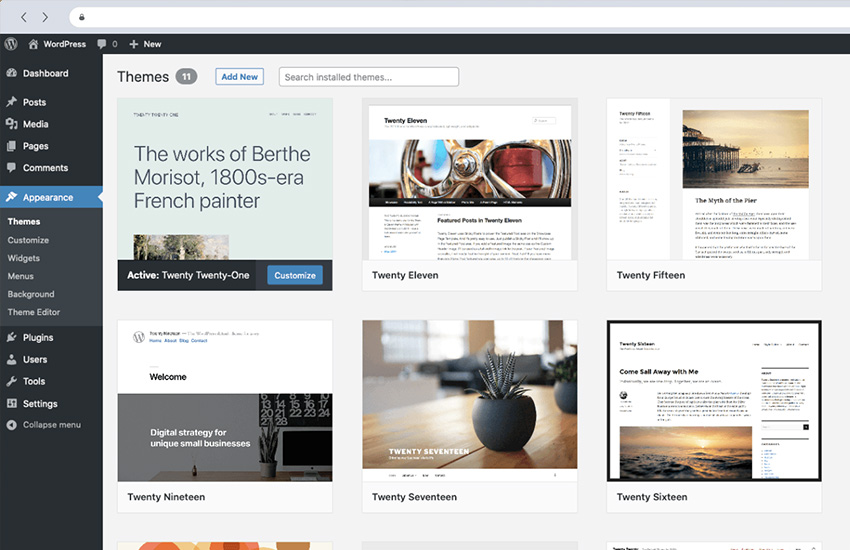Click the browser address bar

pyautogui.click(x=460, y=17)
